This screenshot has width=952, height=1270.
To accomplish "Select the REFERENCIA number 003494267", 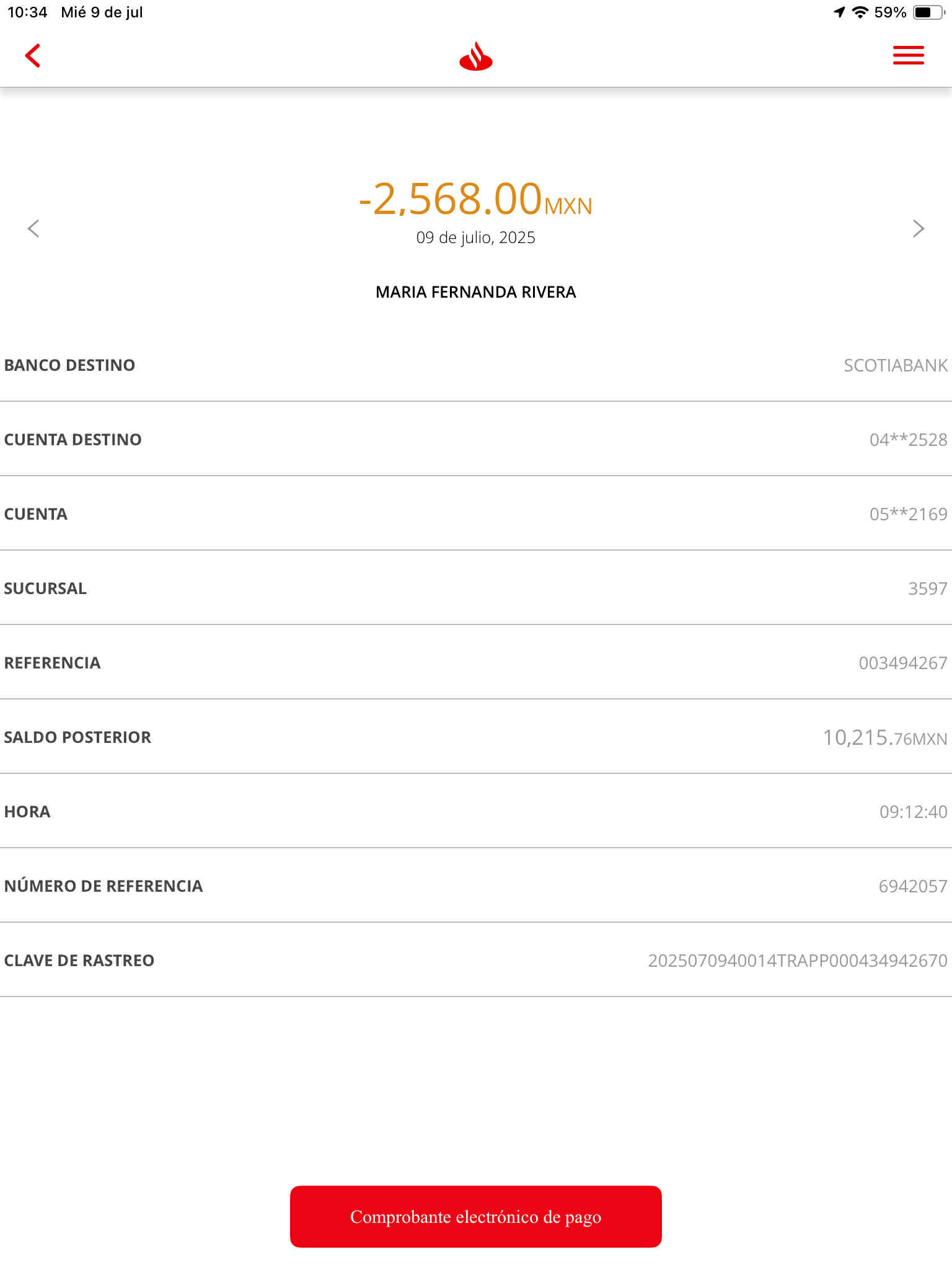I will [903, 663].
